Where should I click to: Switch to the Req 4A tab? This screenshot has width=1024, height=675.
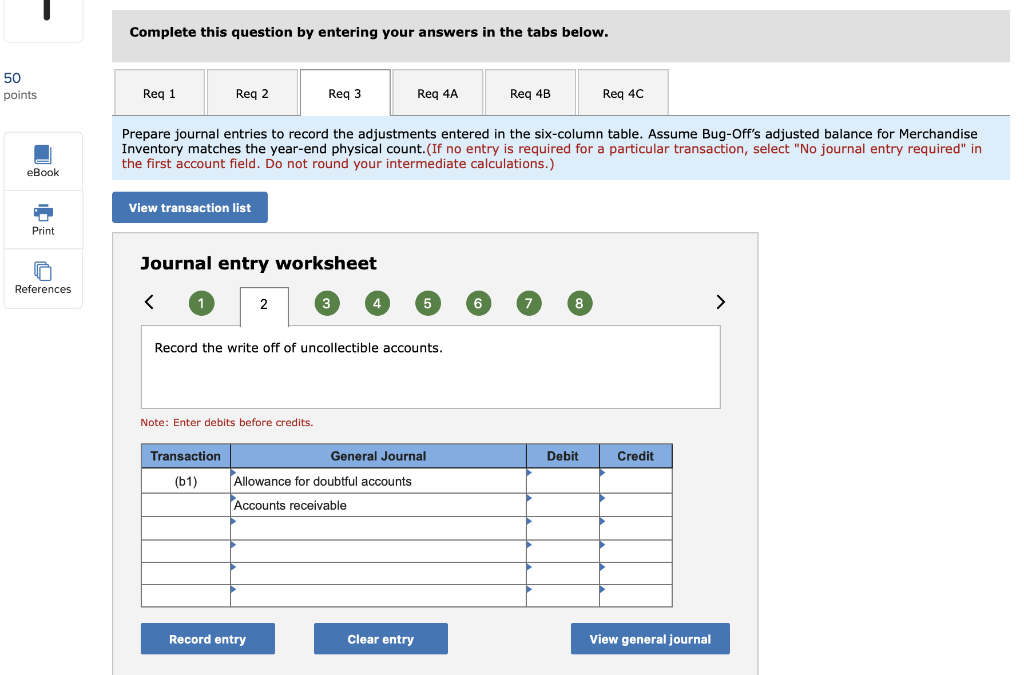coord(438,93)
